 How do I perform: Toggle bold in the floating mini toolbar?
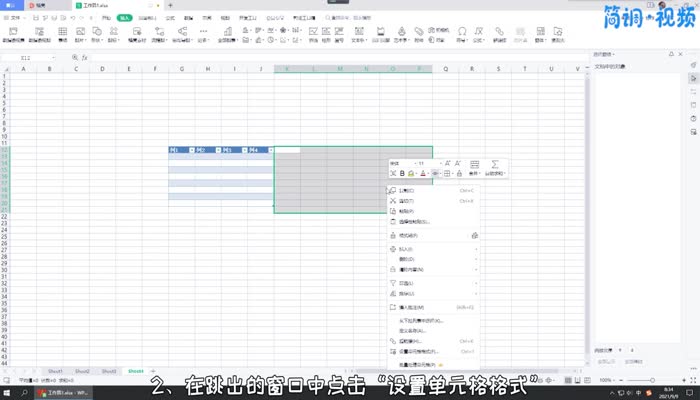coord(402,174)
